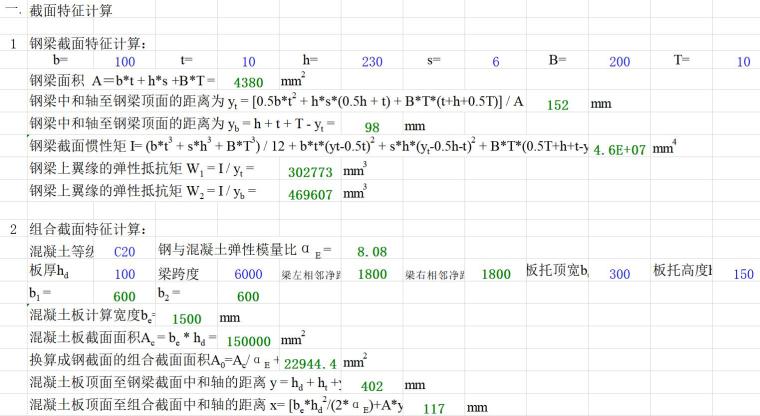This screenshot has height=416, width=760.
Task: Click the h value cell showing 230
Action: [x=371, y=62]
